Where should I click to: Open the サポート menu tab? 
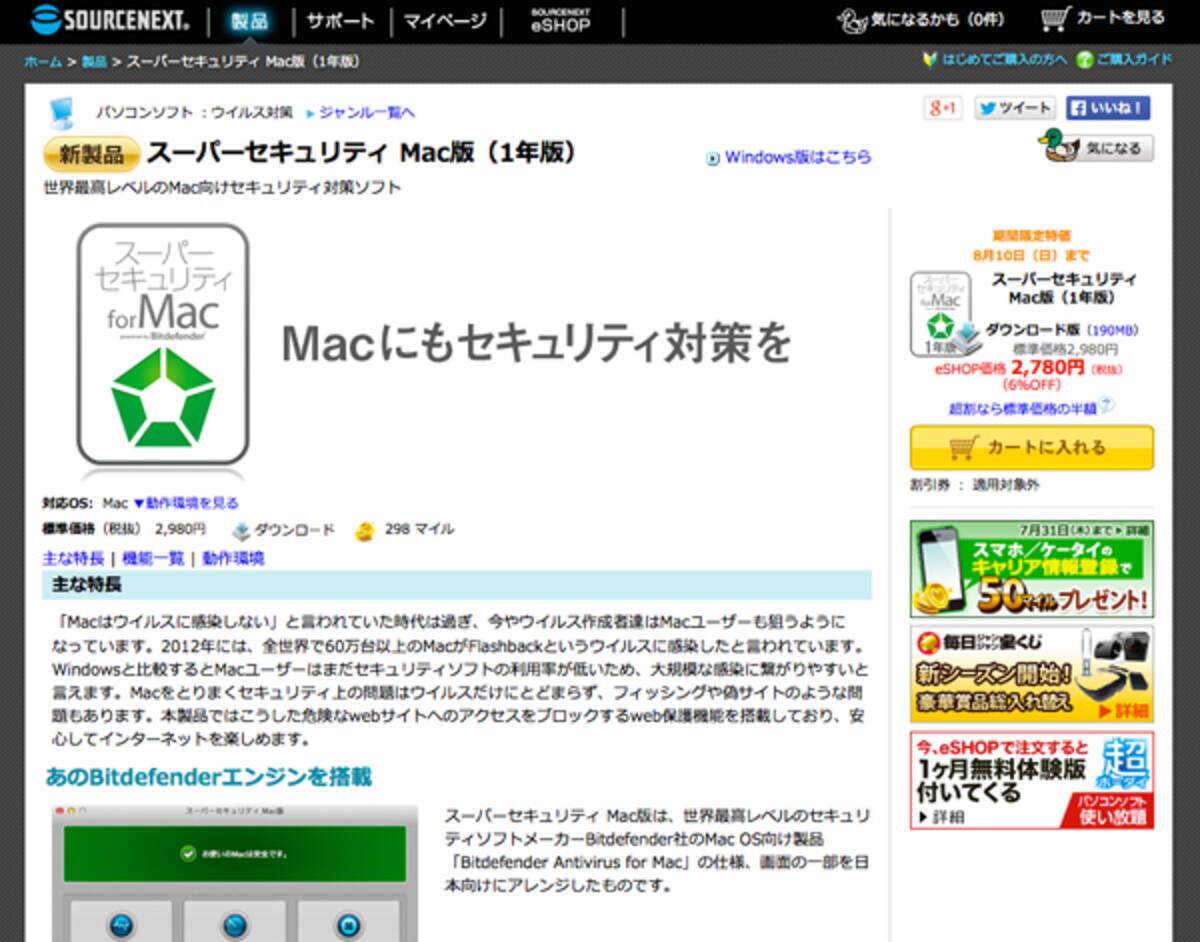[x=340, y=21]
